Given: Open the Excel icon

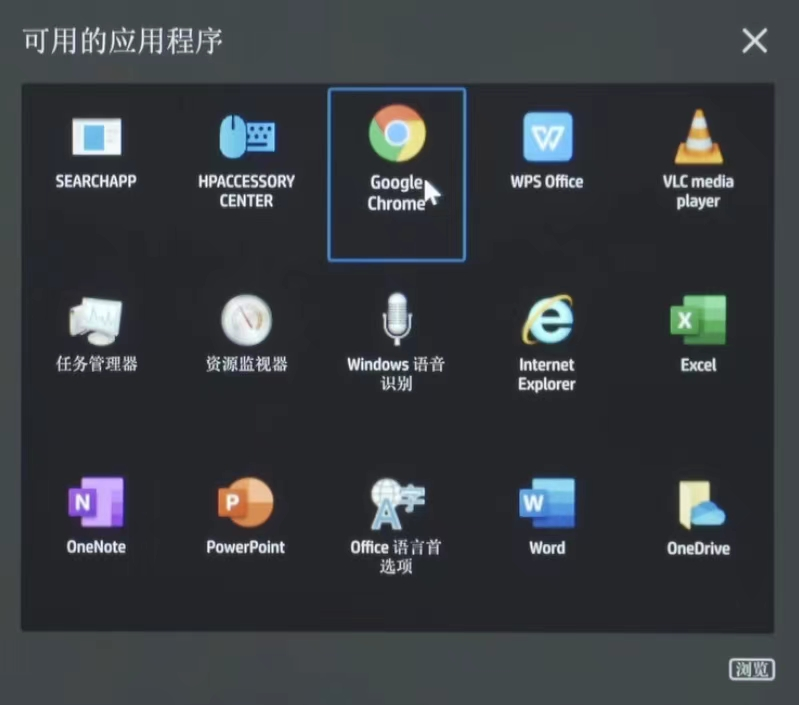Looking at the screenshot, I should pyautogui.click(x=698, y=320).
